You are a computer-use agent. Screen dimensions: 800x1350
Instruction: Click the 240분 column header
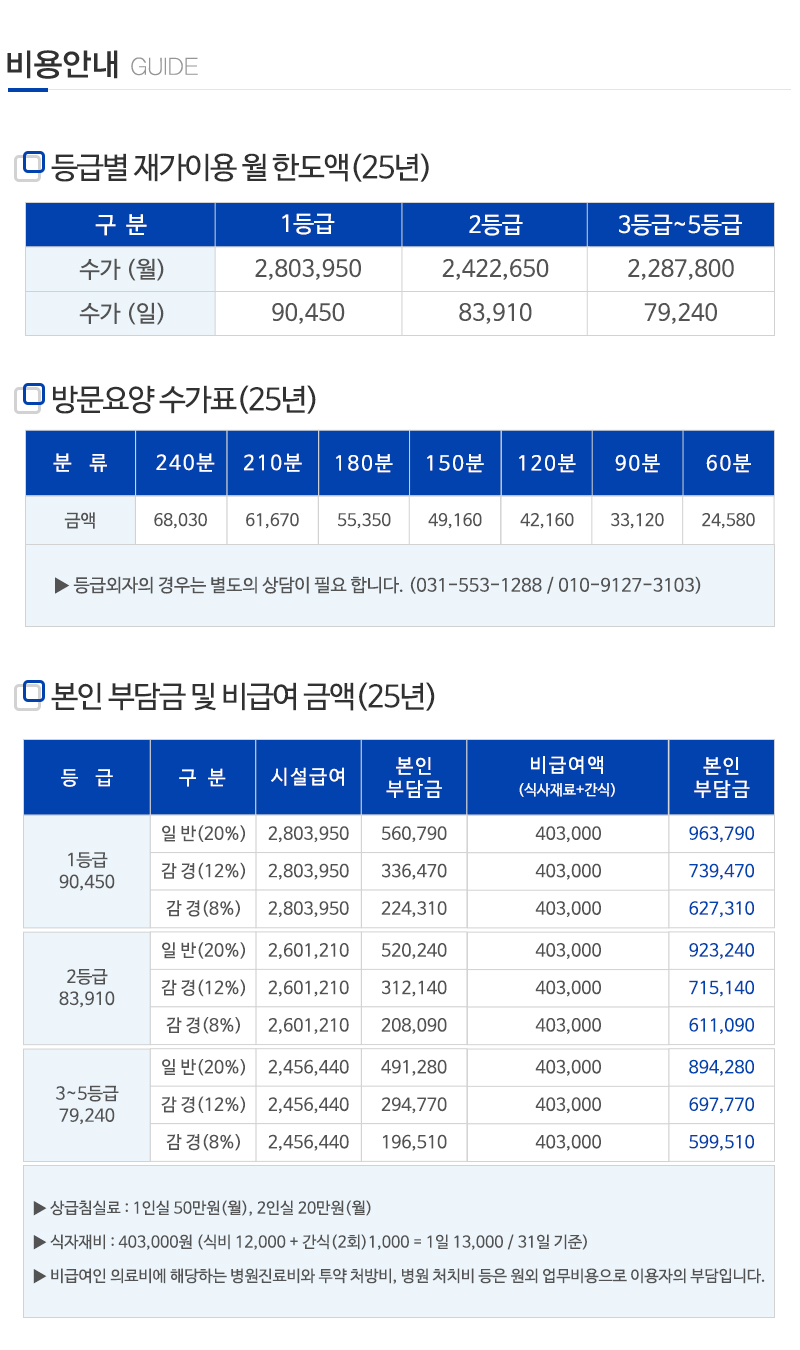coord(181,463)
